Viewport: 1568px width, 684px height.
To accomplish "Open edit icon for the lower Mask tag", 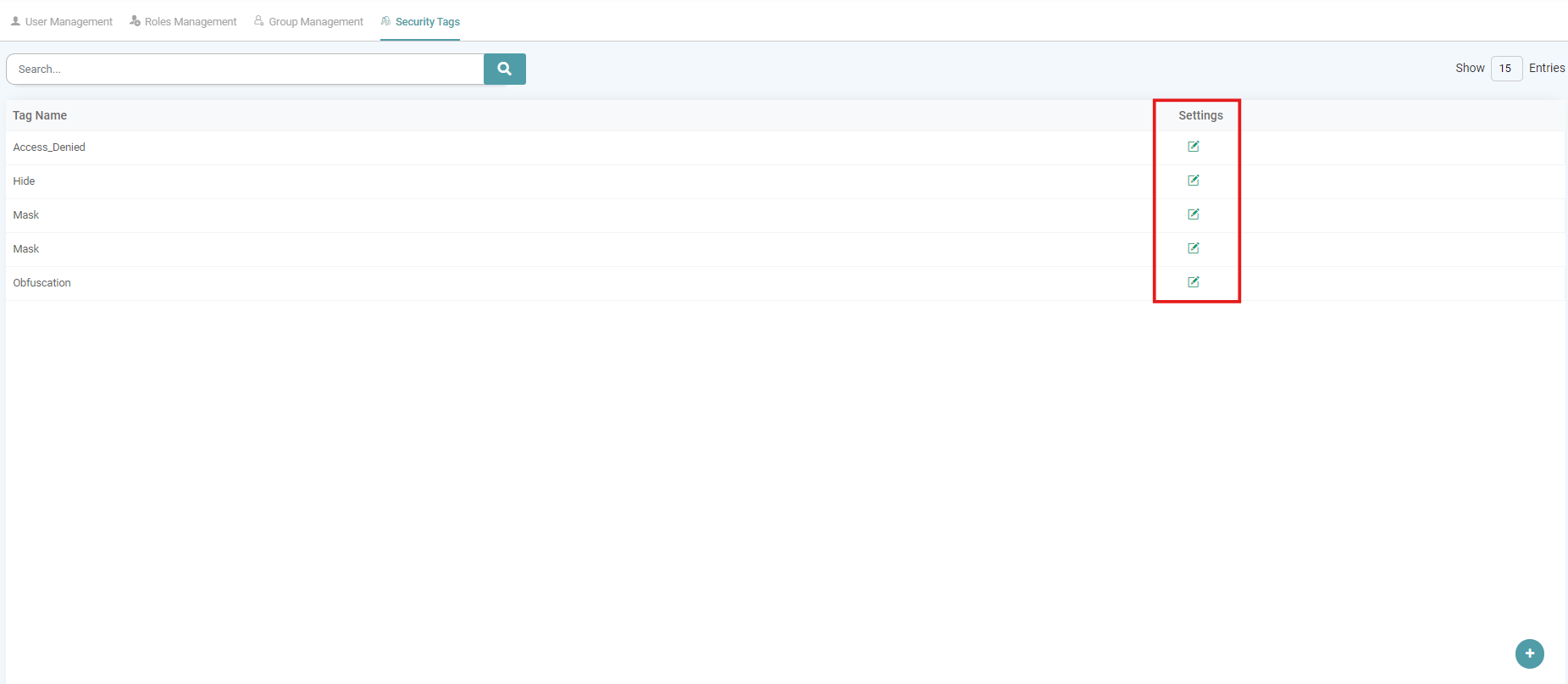I will tap(1193, 248).
